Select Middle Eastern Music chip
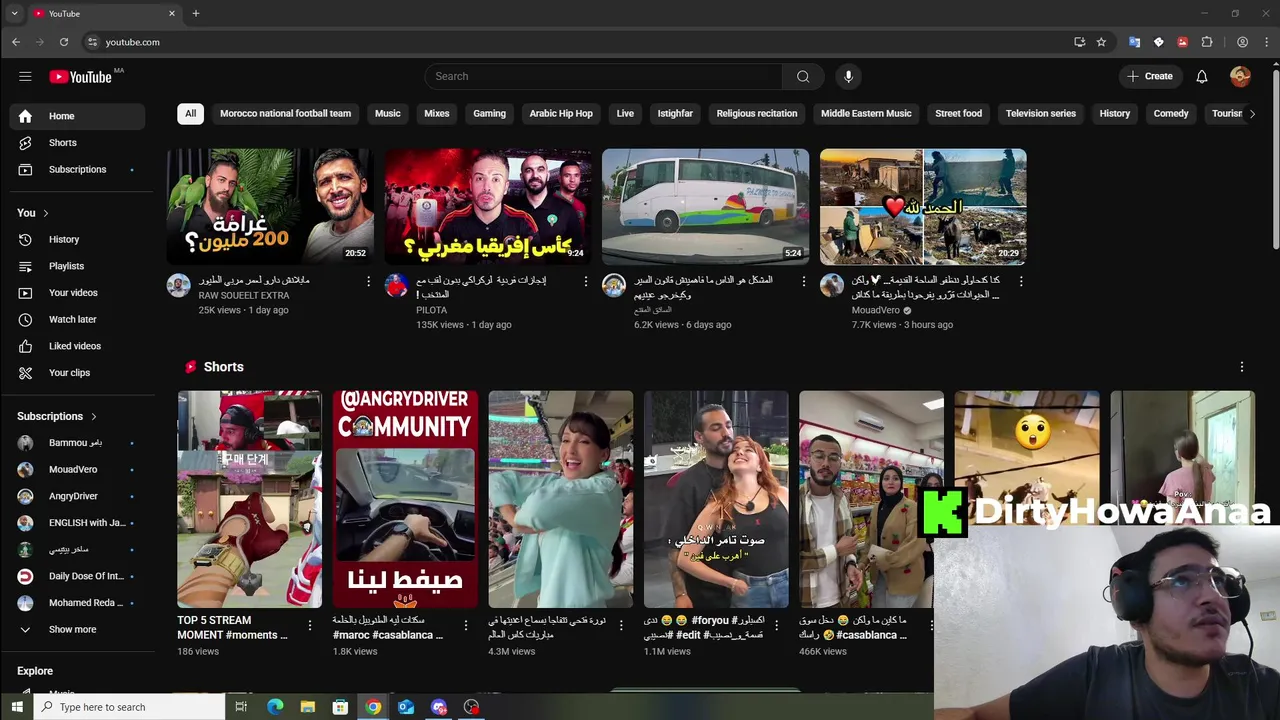1280x720 pixels. (x=866, y=114)
